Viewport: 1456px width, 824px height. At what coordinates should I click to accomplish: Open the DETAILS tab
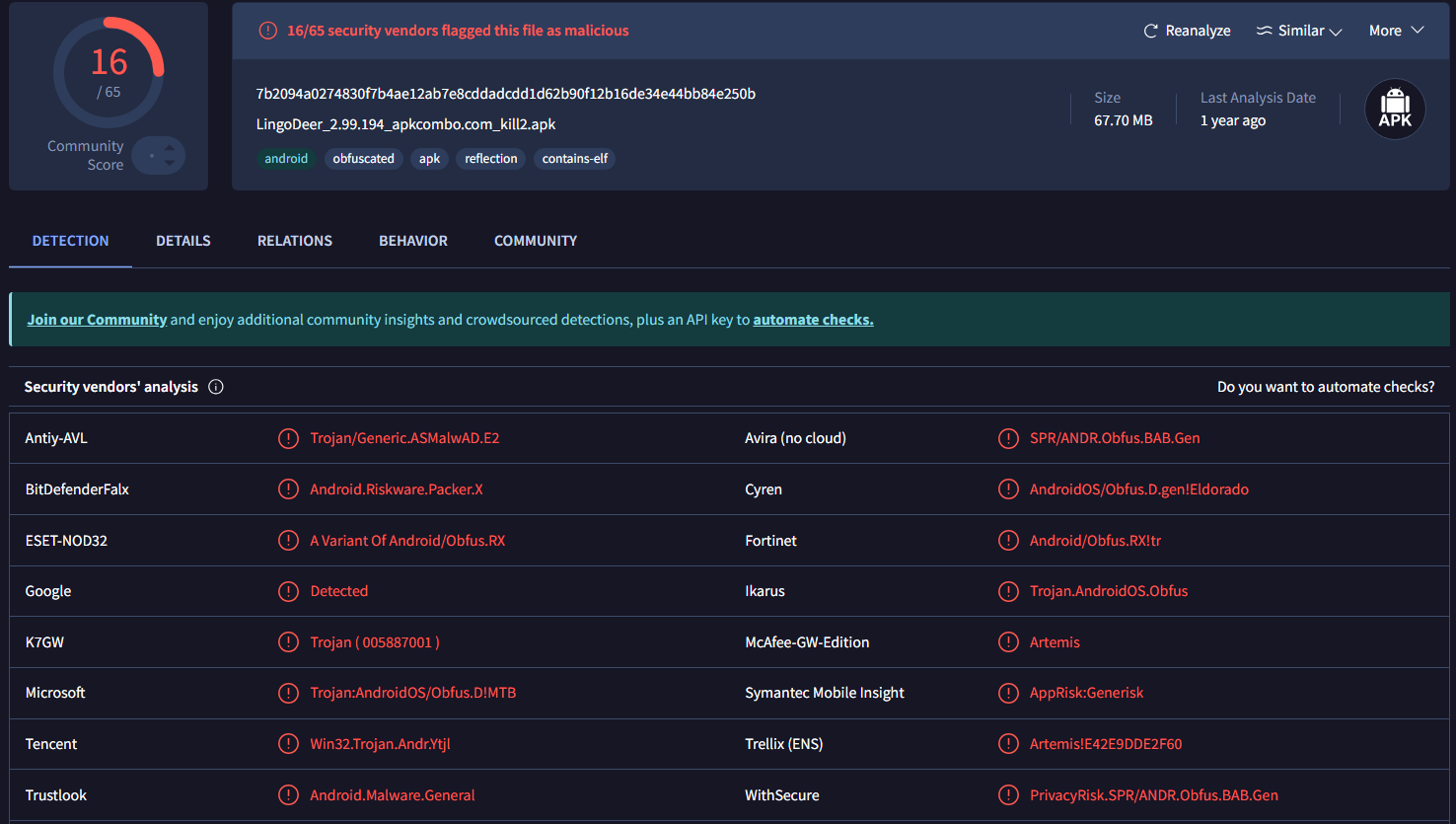[x=183, y=241]
